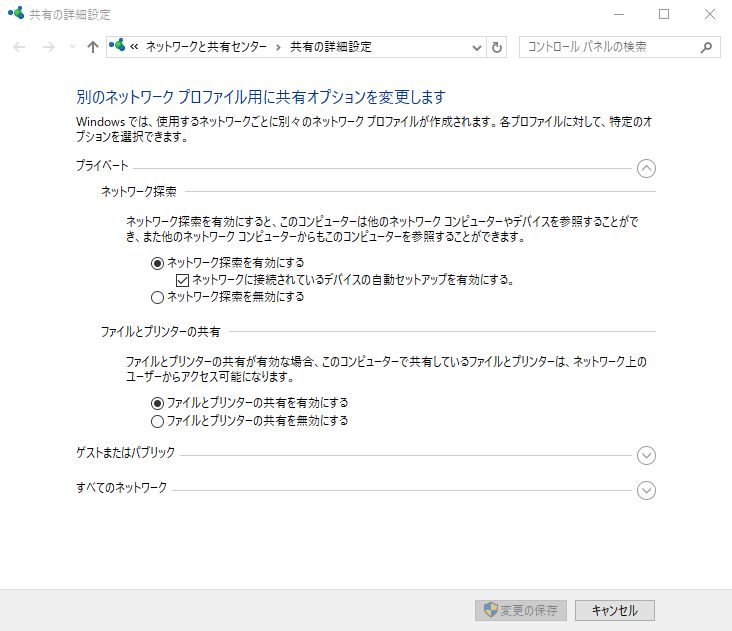Expand the すべてのネットワーク section
Image resolution: width=732 pixels, height=631 pixels.
646,490
